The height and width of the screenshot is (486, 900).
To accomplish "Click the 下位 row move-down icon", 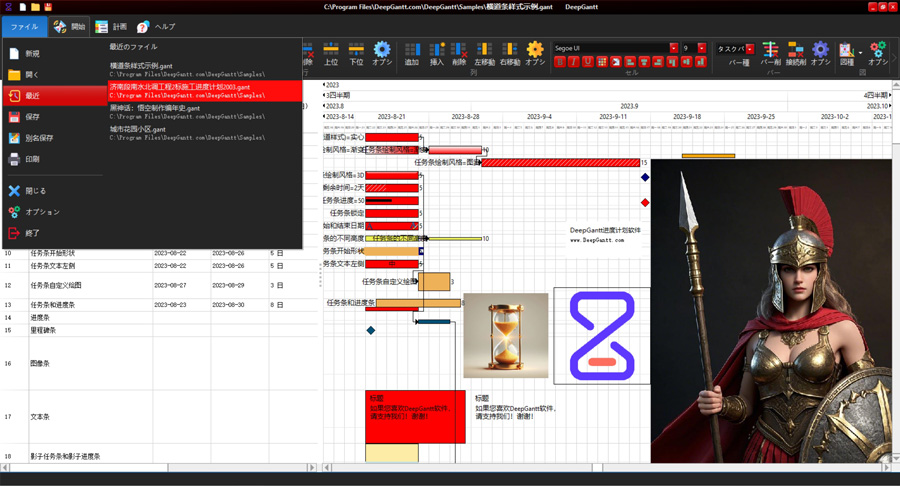I will coord(356,52).
